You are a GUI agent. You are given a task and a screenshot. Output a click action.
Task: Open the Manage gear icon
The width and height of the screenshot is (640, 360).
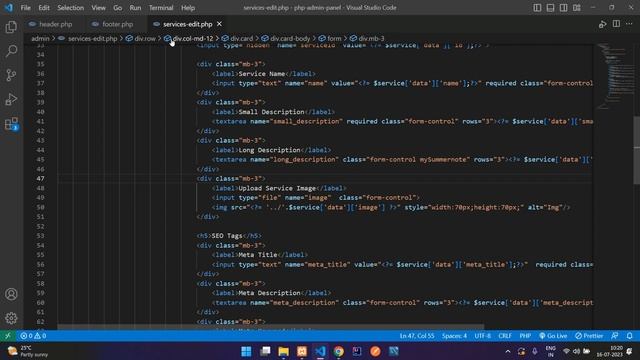(x=11, y=318)
